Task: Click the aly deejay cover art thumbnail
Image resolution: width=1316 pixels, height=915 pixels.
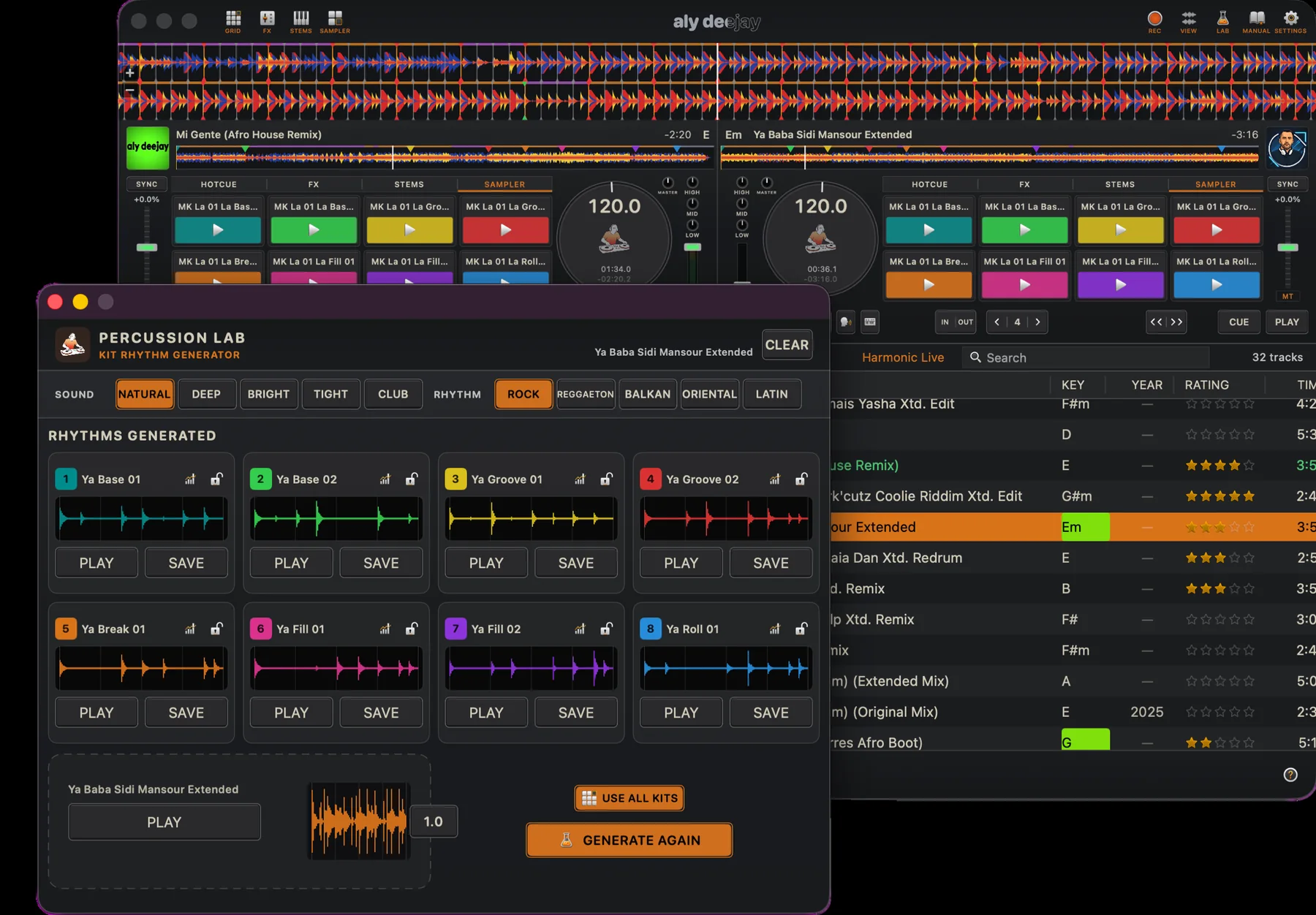Action: pyautogui.click(x=148, y=148)
